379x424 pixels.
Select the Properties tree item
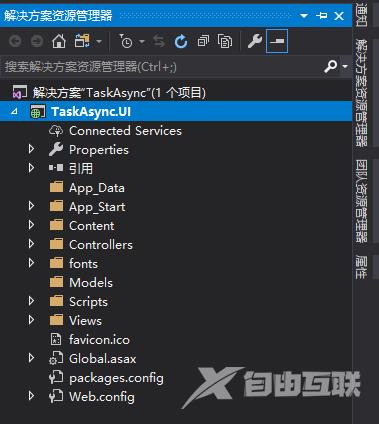click(99, 150)
